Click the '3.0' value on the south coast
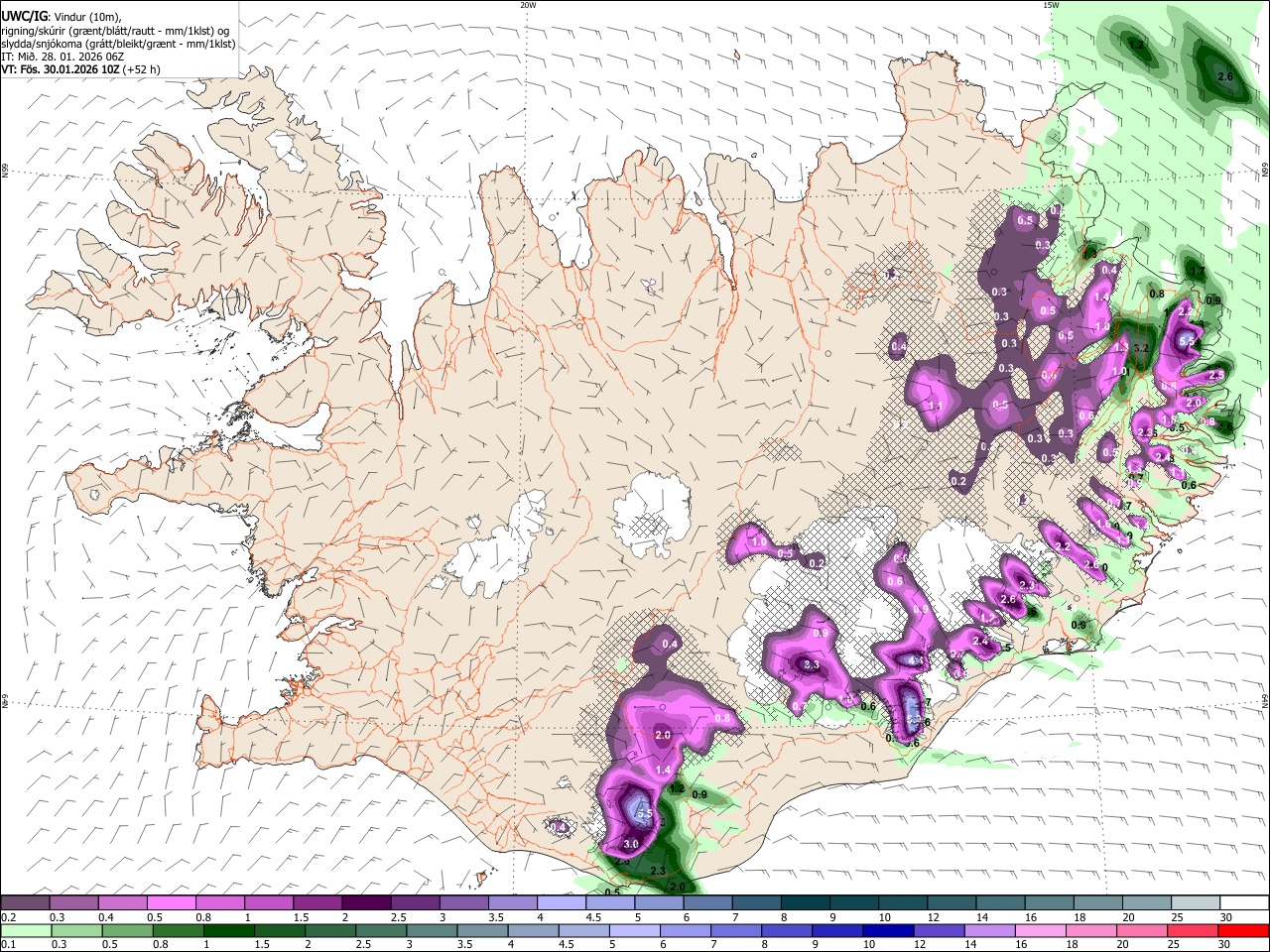 631,844
